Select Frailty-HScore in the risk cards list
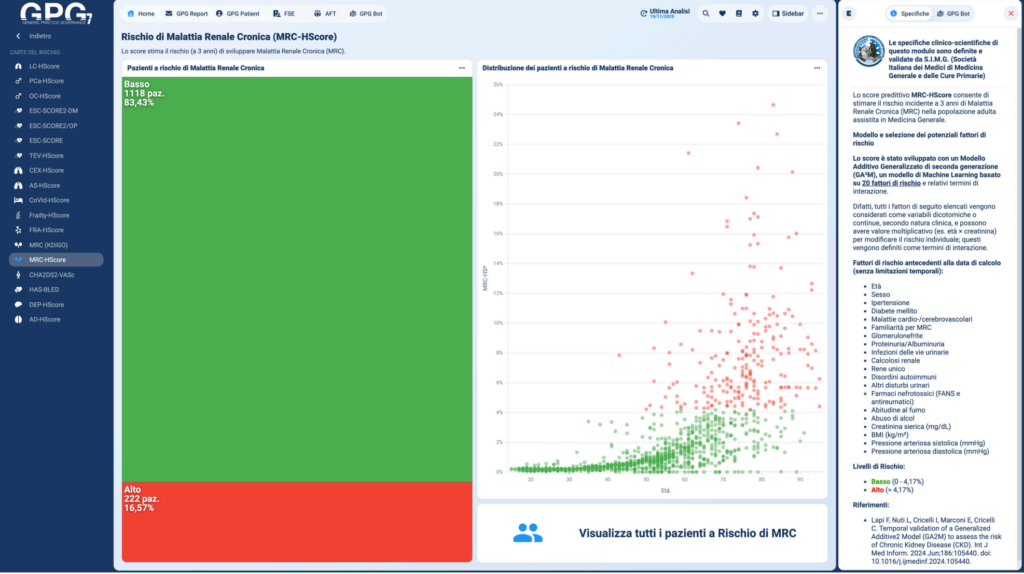 point(49,215)
